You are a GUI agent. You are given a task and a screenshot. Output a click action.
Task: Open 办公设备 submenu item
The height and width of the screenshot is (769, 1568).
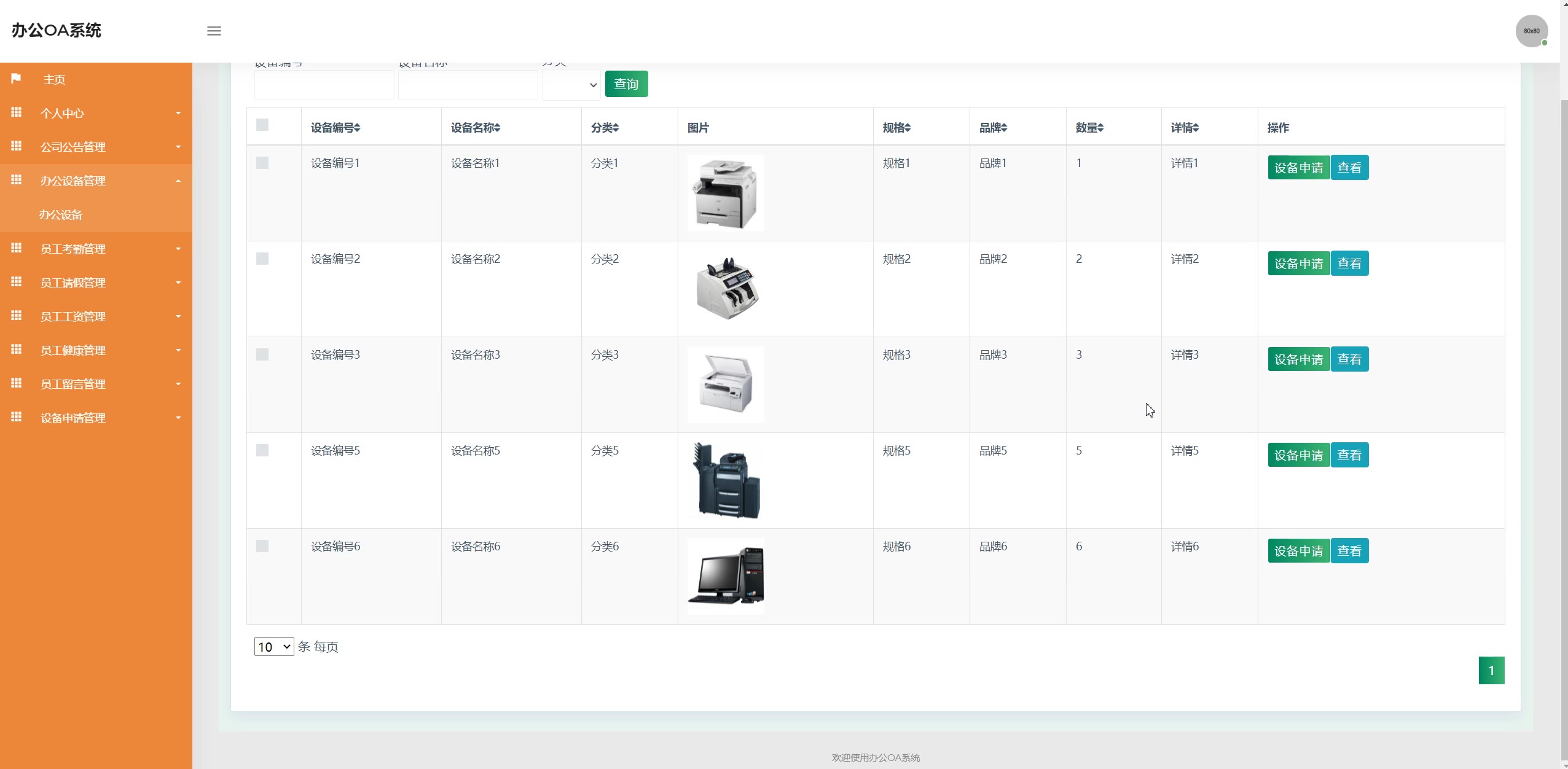point(61,215)
